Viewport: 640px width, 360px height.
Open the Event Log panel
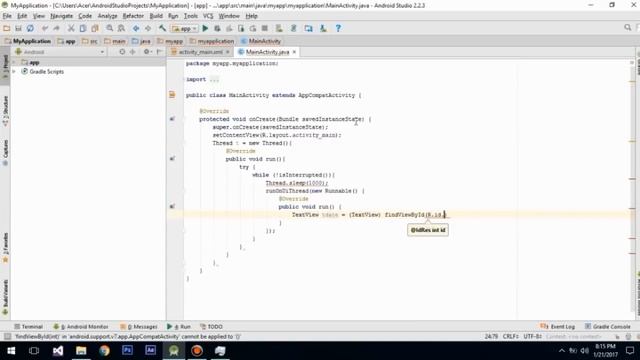click(557, 327)
